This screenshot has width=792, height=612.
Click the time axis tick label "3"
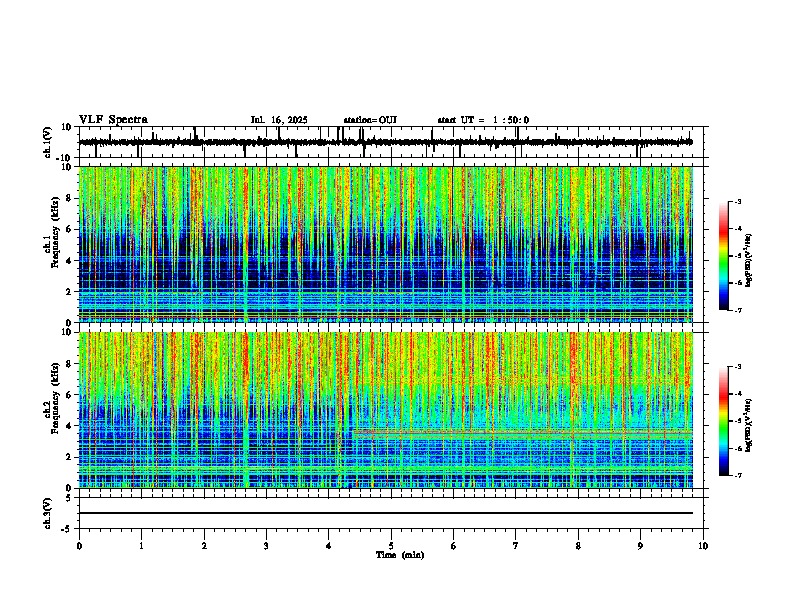(266, 546)
